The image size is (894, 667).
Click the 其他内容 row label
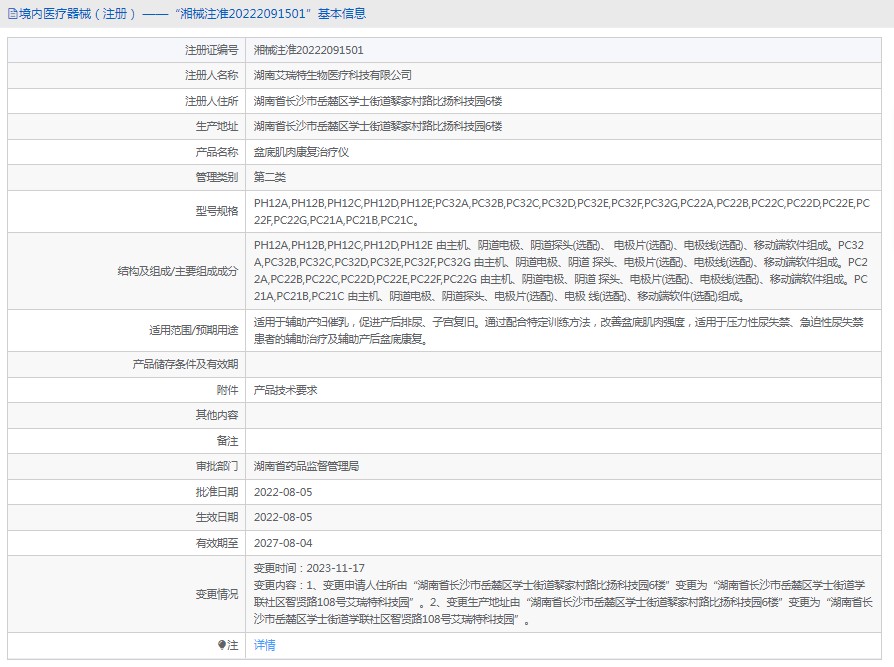pyautogui.click(x=217, y=415)
